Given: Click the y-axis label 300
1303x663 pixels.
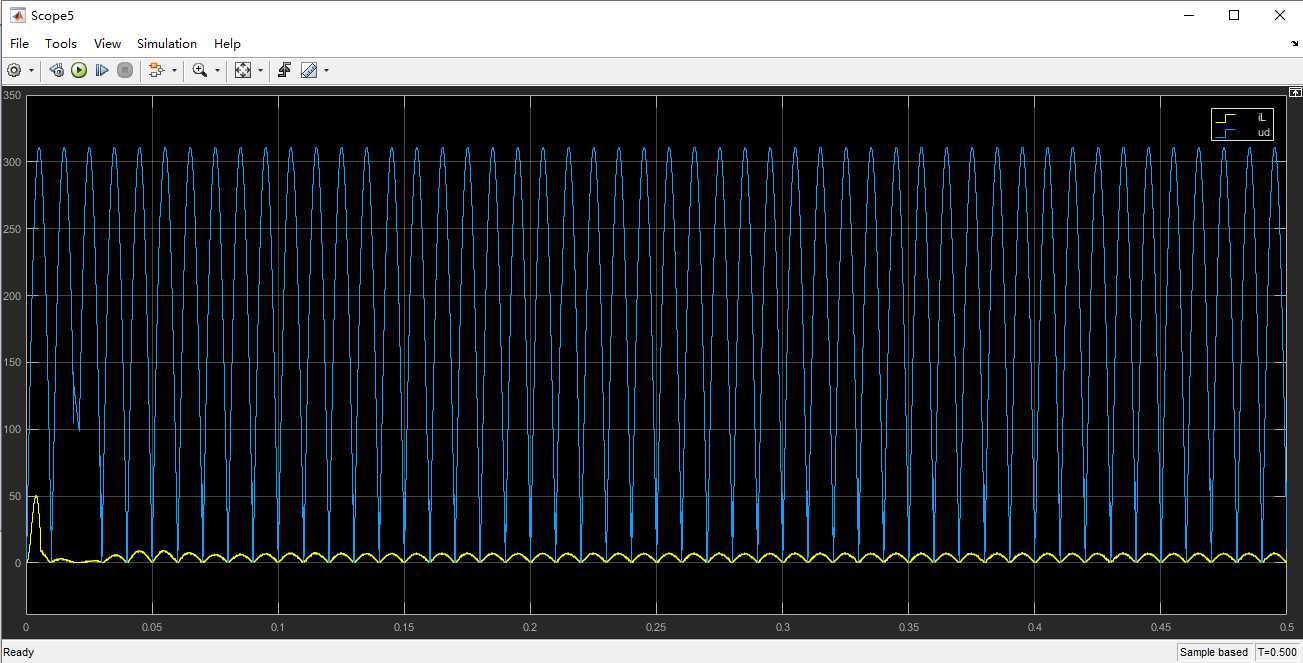Looking at the screenshot, I should (x=13, y=162).
